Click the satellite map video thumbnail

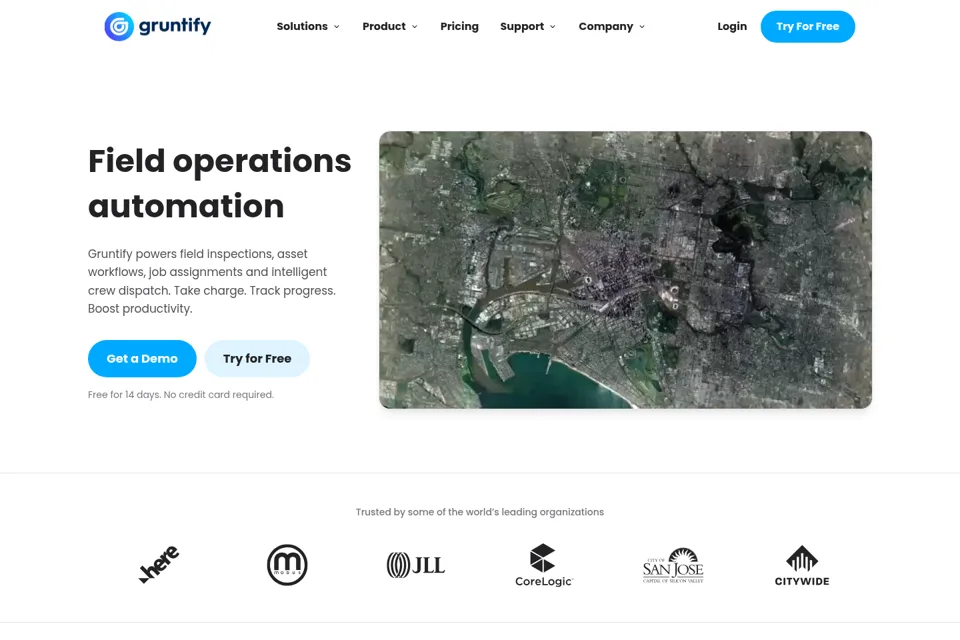pos(625,269)
